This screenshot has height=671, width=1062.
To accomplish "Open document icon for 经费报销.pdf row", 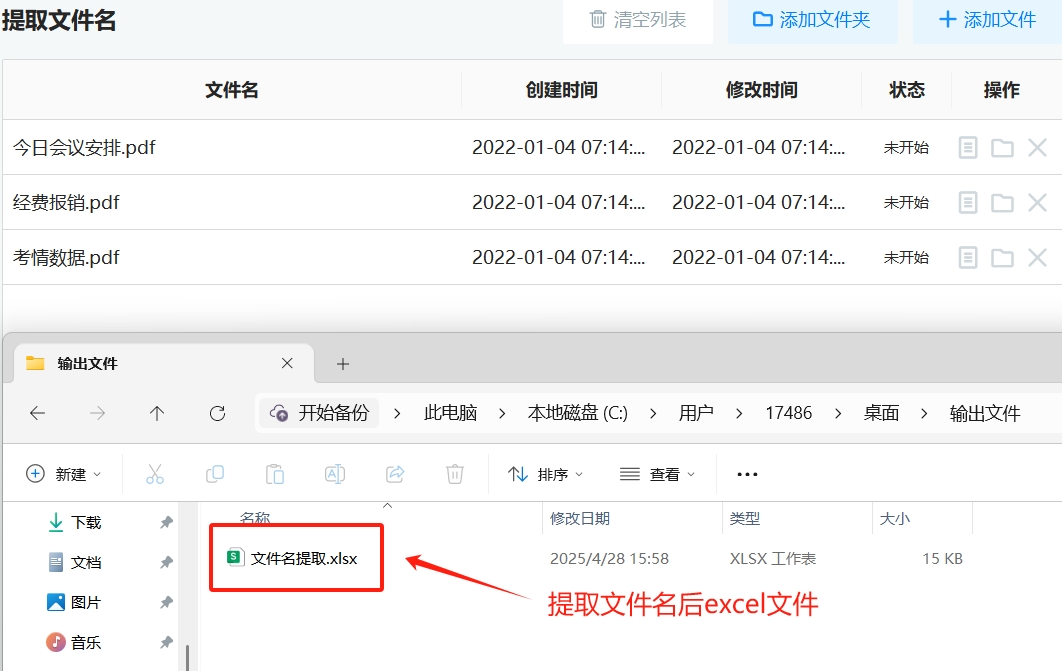I will click(x=968, y=202).
